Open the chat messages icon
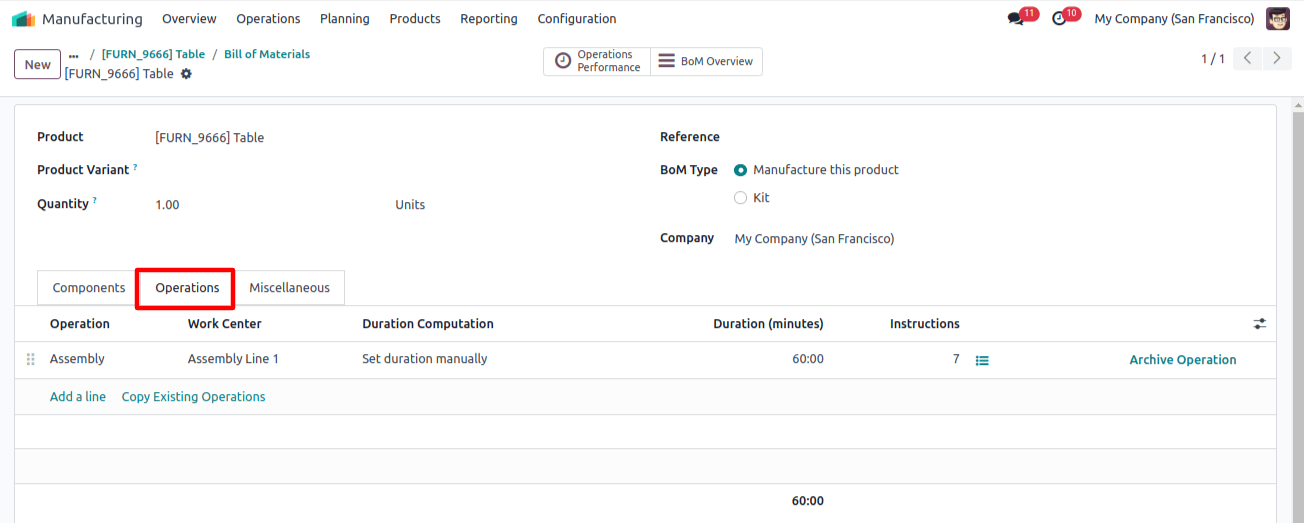 coord(1016,19)
